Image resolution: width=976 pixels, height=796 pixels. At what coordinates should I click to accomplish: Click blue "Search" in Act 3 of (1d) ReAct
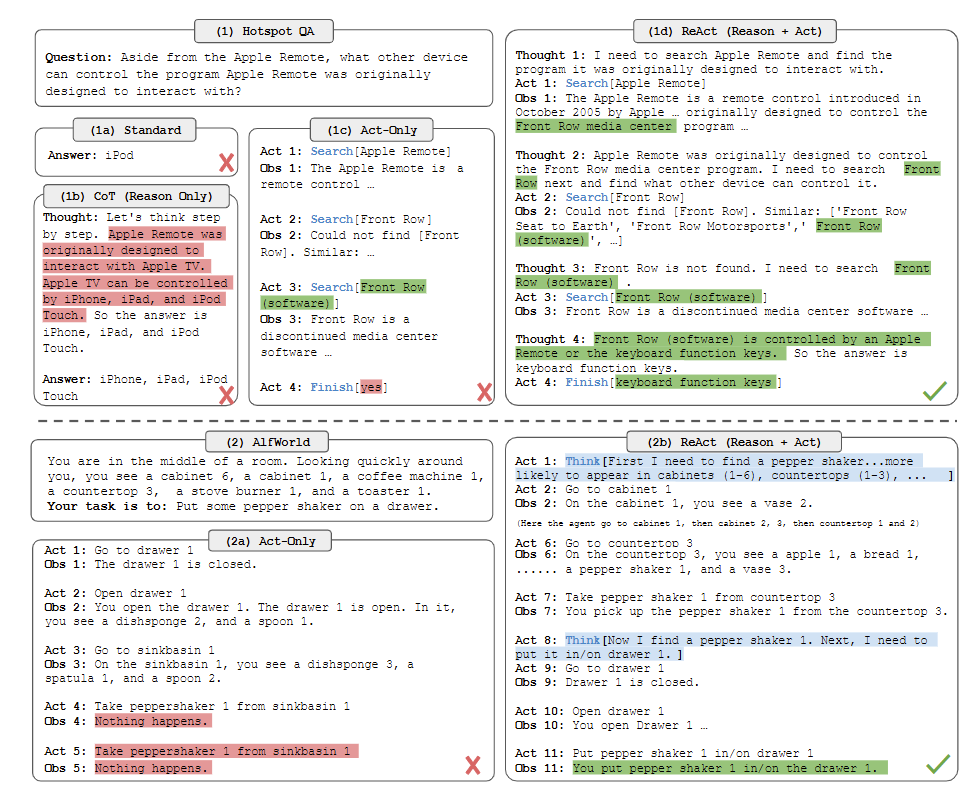pyautogui.click(x=586, y=297)
